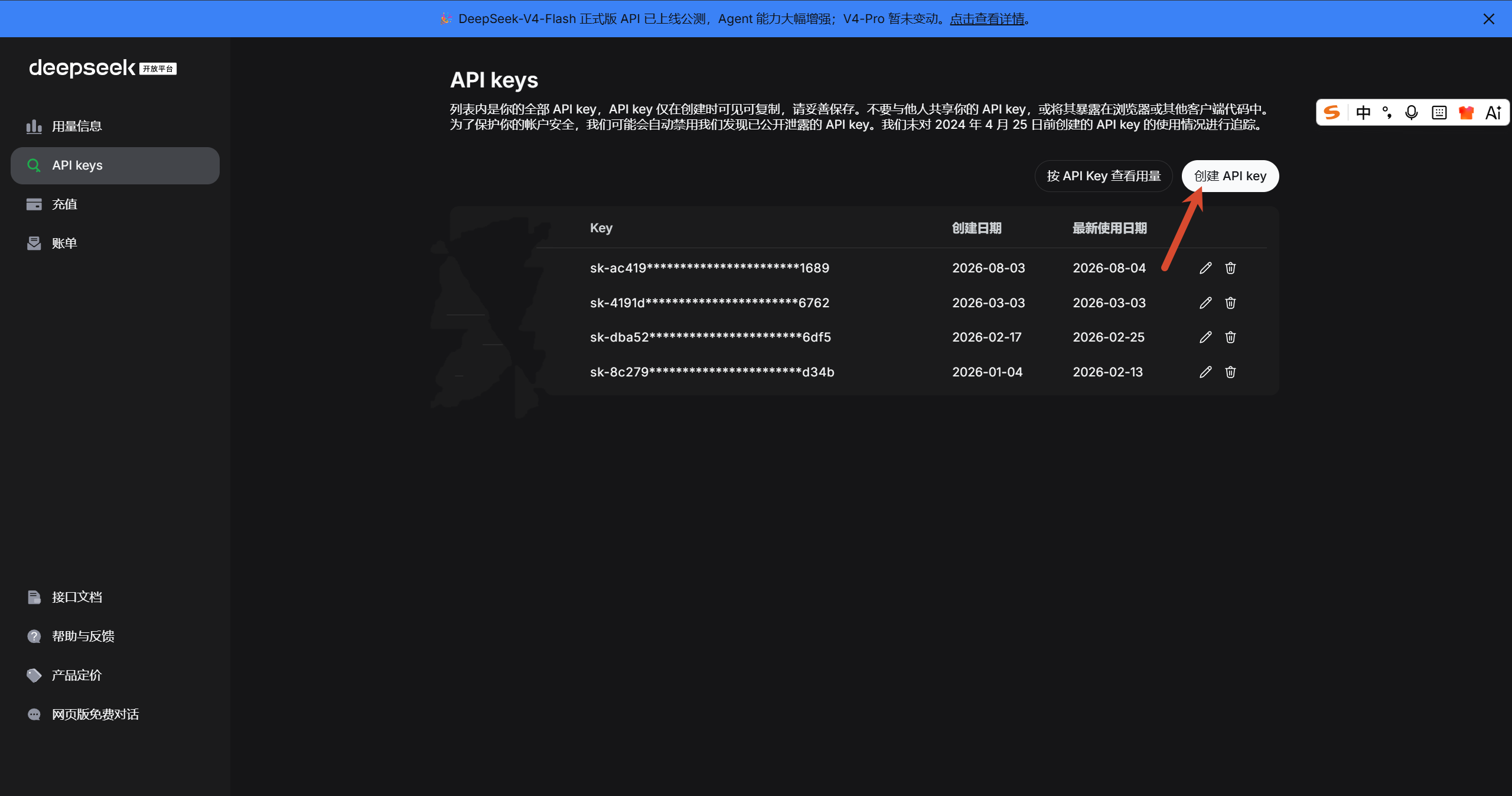Open the Sogou soft keyboard icon
The width and height of the screenshot is (1512, 796).
point(1439,112)
